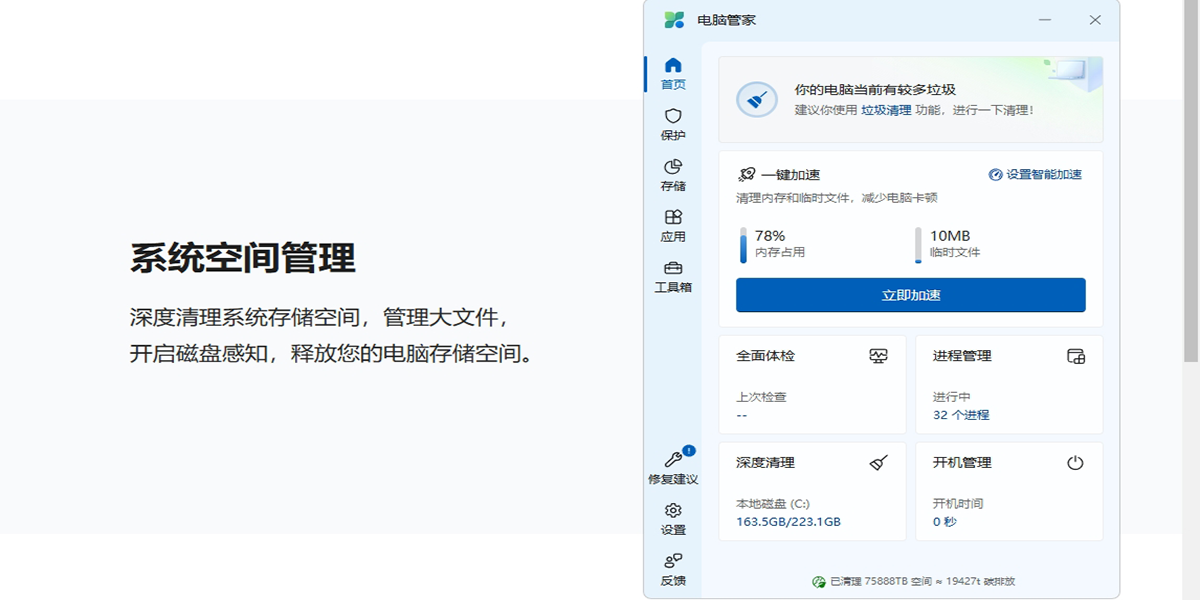Click the broom icon in cleanup banner
1200x600 pixels.
(x=757, y=99)
